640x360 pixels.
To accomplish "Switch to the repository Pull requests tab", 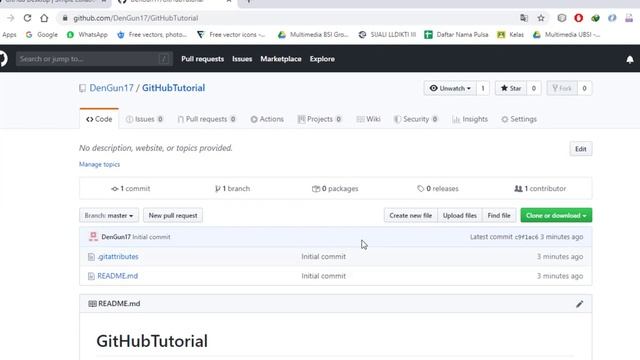I will click(207, 119).
